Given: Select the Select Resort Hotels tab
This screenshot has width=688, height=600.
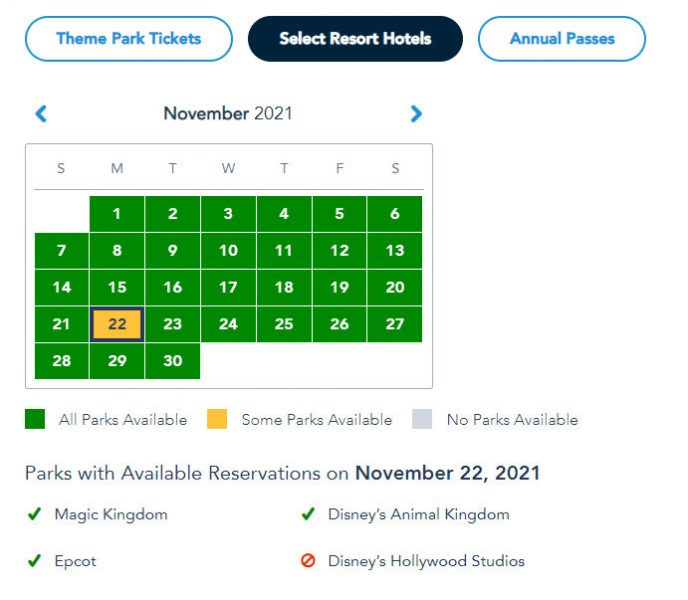Looking at the screenshot, I should (355, 39).
